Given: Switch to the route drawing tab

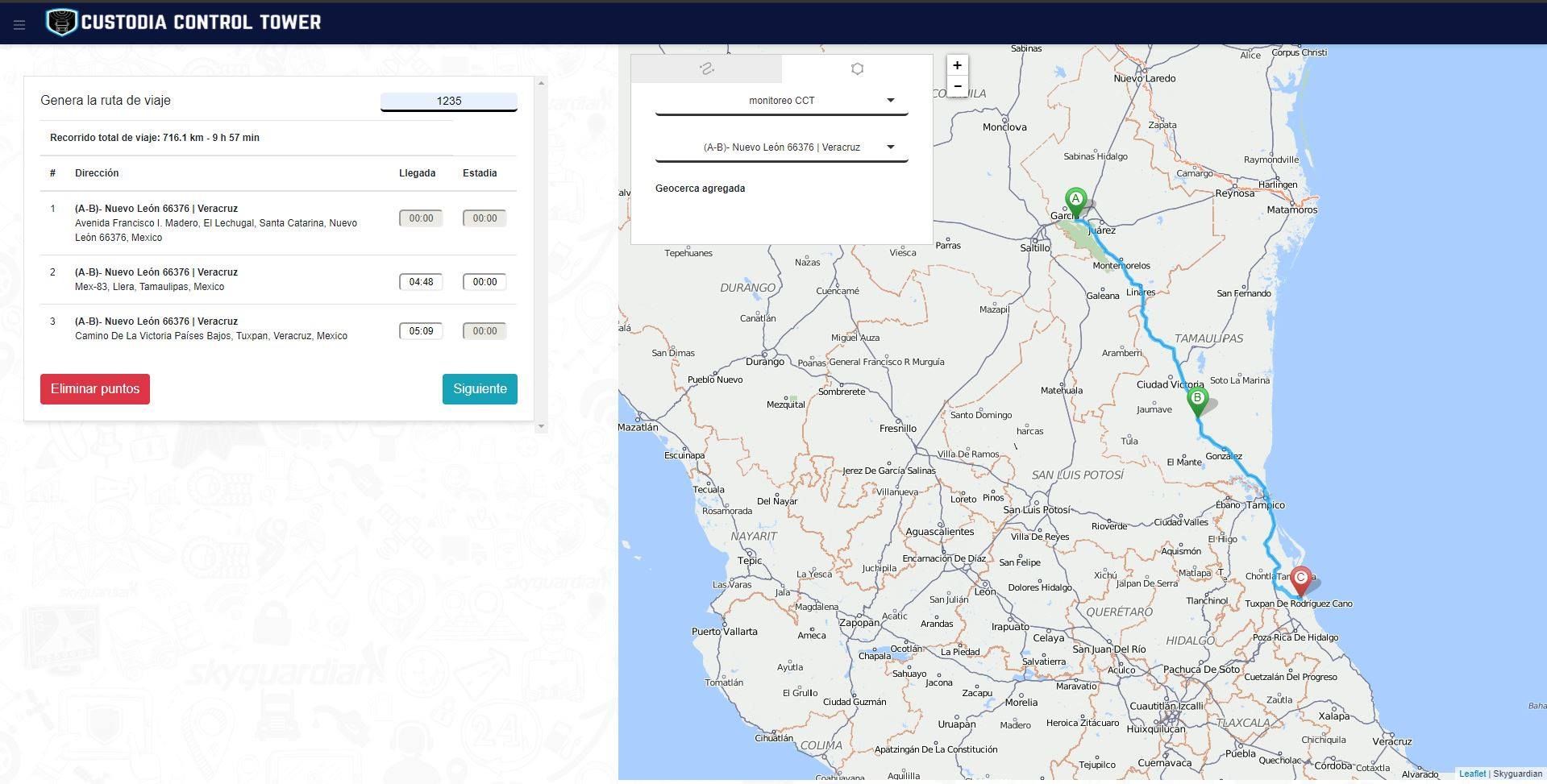Looking at the screenshot, I should coord(706,69).
